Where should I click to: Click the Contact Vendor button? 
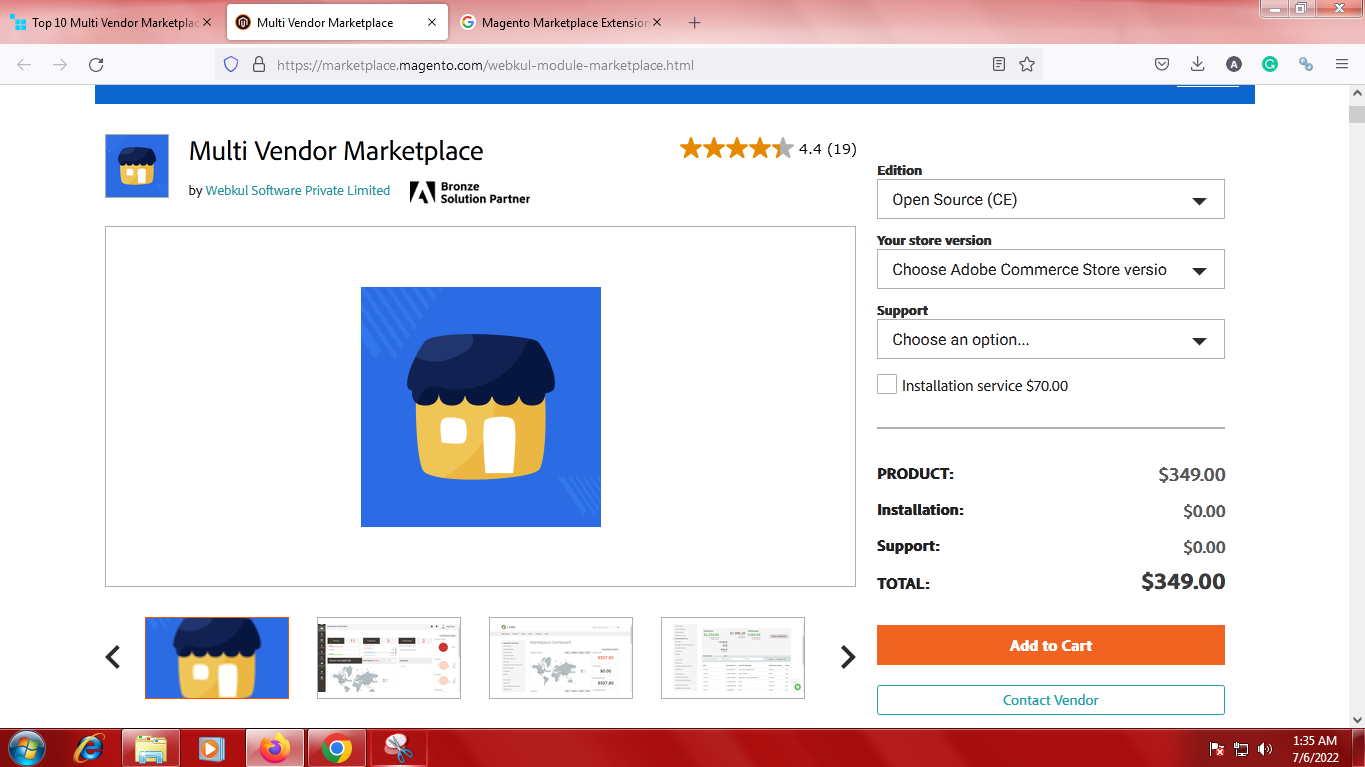coord(1051,700)
